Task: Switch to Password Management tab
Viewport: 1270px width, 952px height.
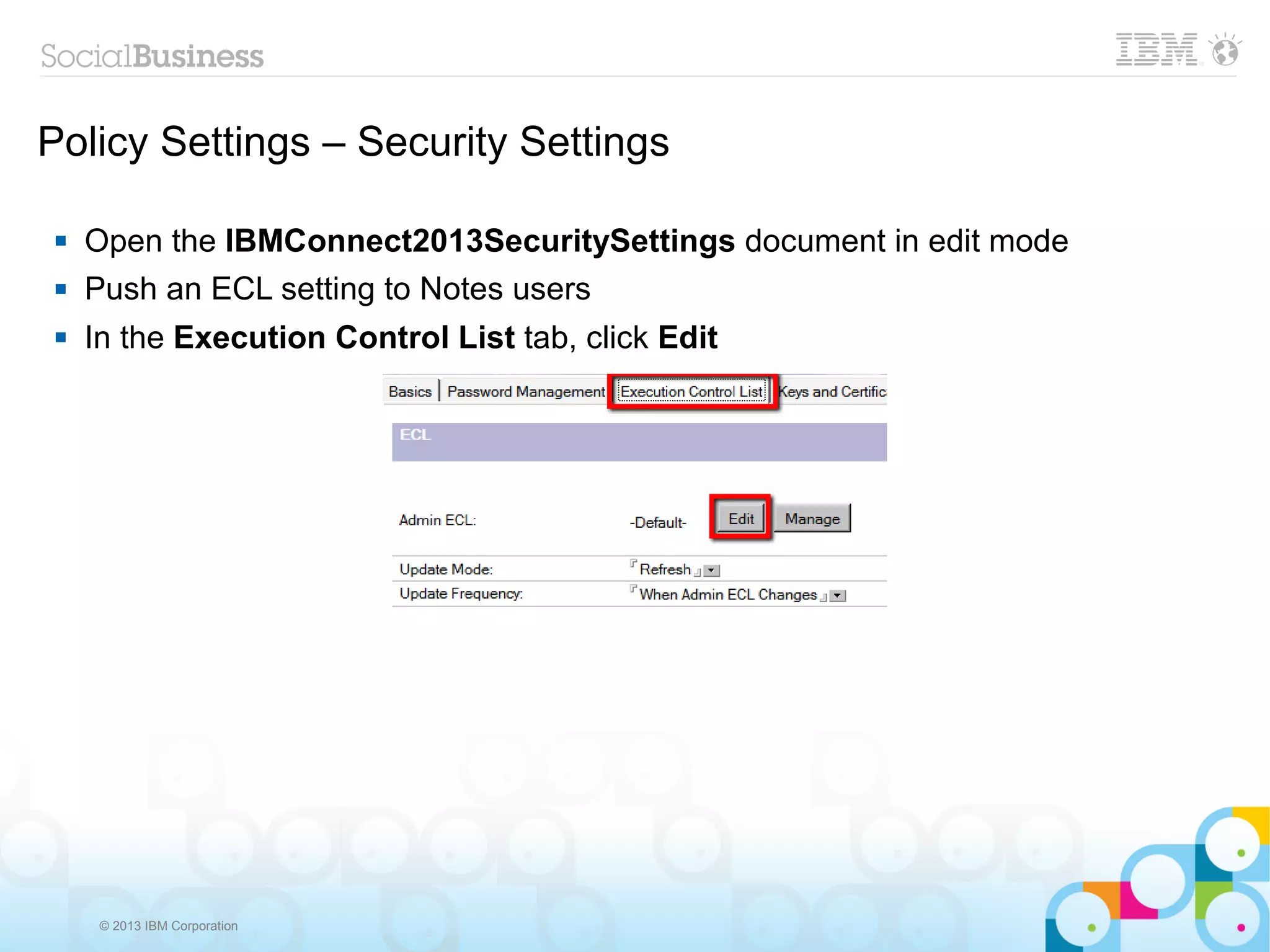Action: click(526, 391)
